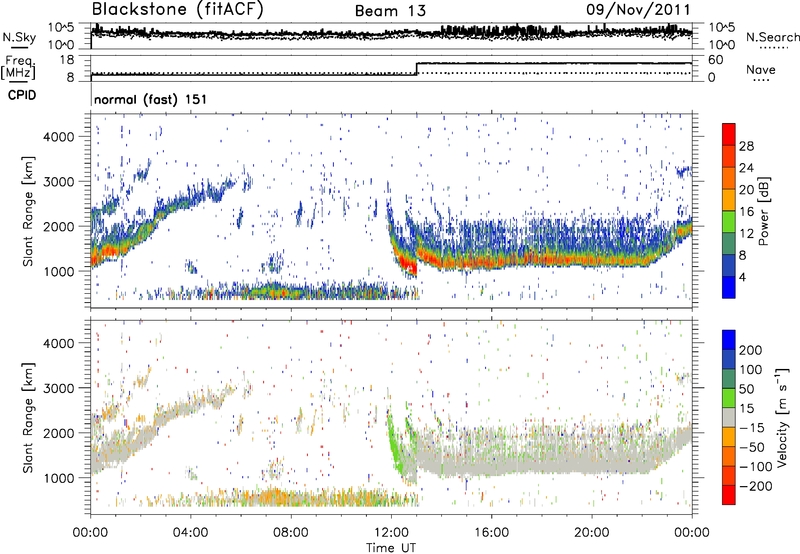Click the frequency step-up line near 13:00
Viewport: 800px width, 554px height.
[x=417, y=69]
